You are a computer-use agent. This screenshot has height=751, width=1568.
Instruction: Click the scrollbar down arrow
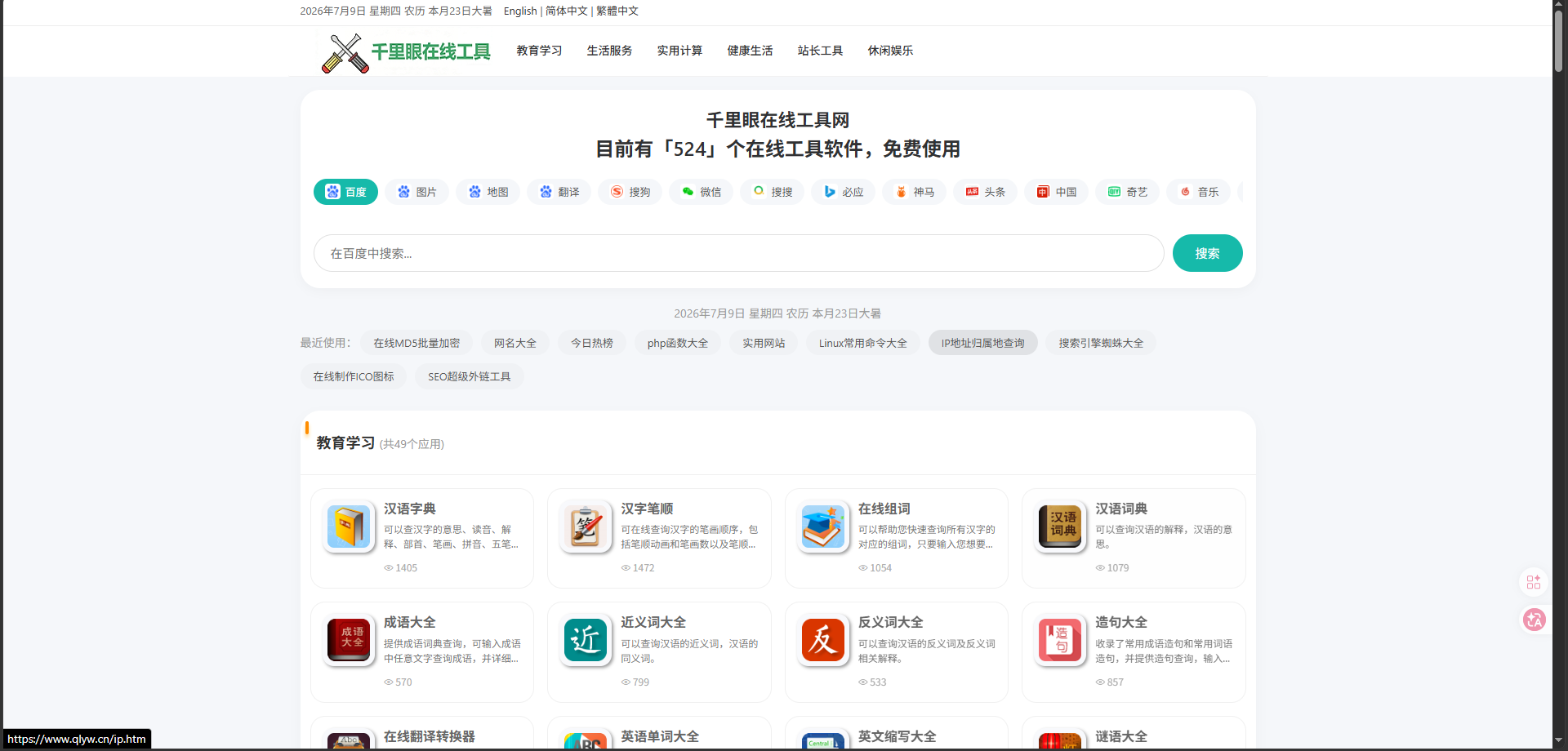click(1559, 740)
